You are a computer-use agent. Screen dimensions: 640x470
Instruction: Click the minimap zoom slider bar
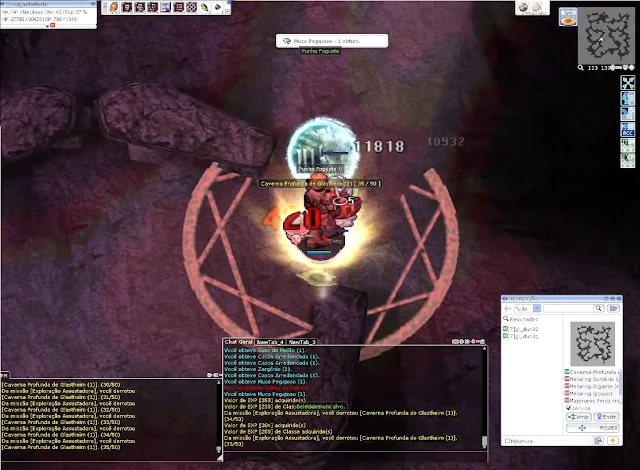click(617, 67)
